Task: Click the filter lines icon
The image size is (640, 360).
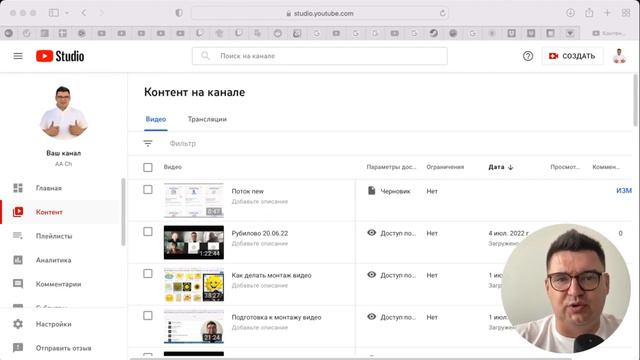Action: 148,143
